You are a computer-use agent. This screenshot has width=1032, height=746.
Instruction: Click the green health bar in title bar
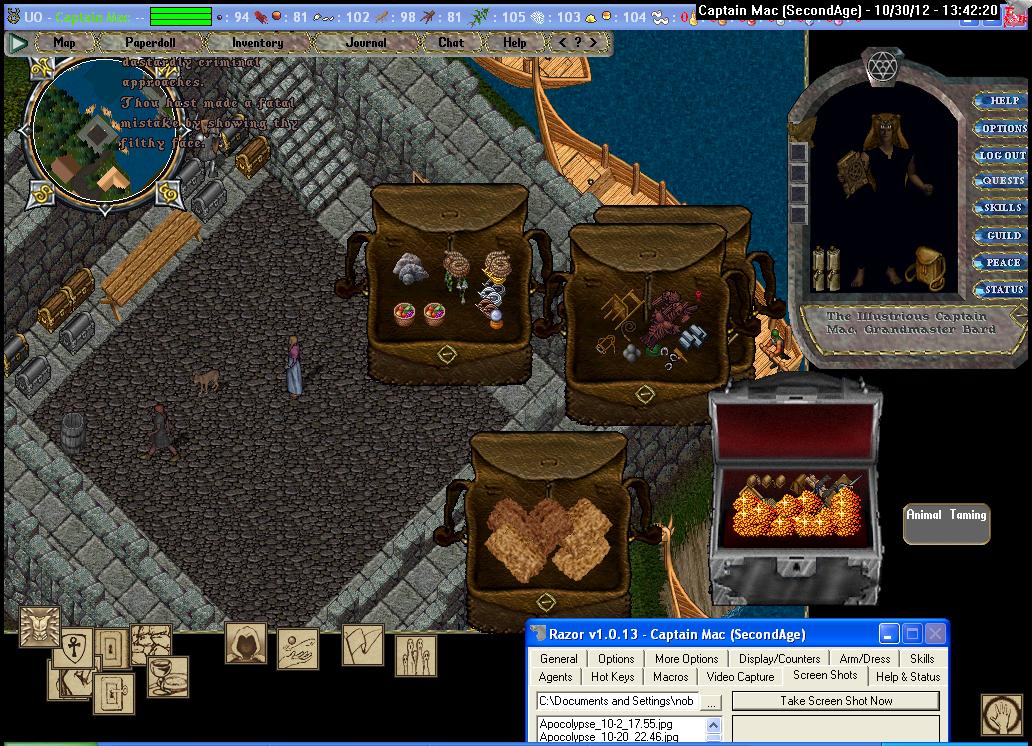point(180,17)
